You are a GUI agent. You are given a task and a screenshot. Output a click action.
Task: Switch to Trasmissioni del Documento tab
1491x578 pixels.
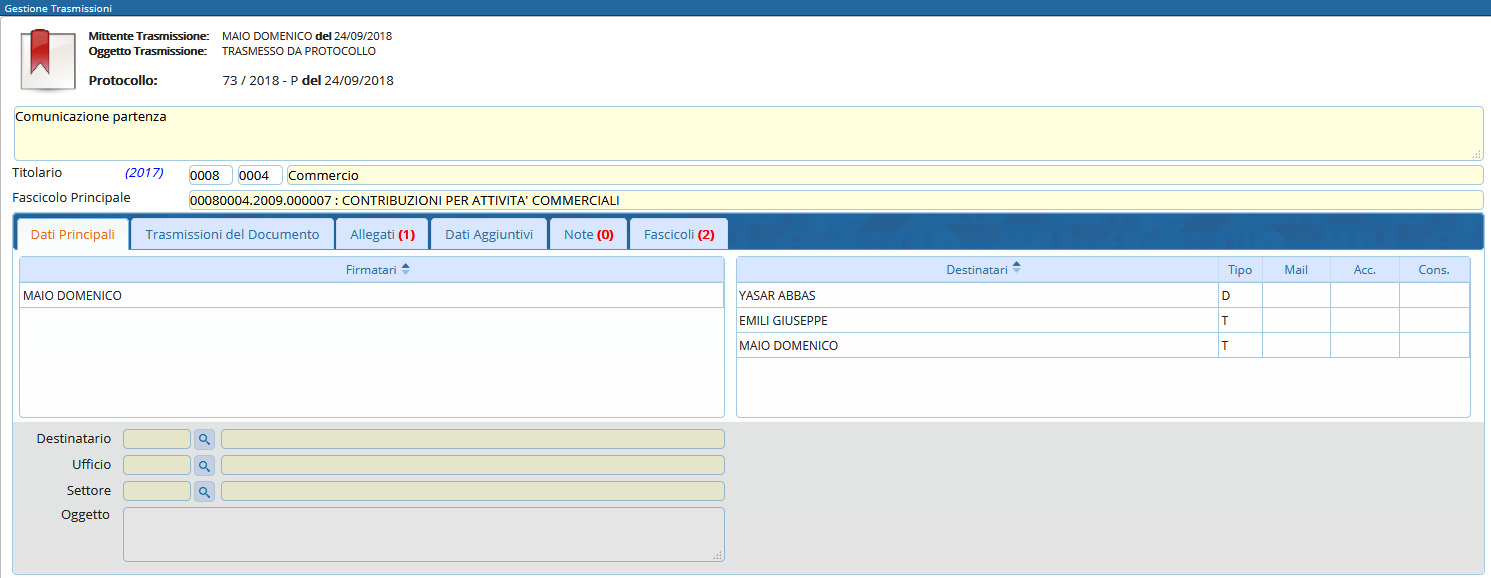[x=232, y=234]
